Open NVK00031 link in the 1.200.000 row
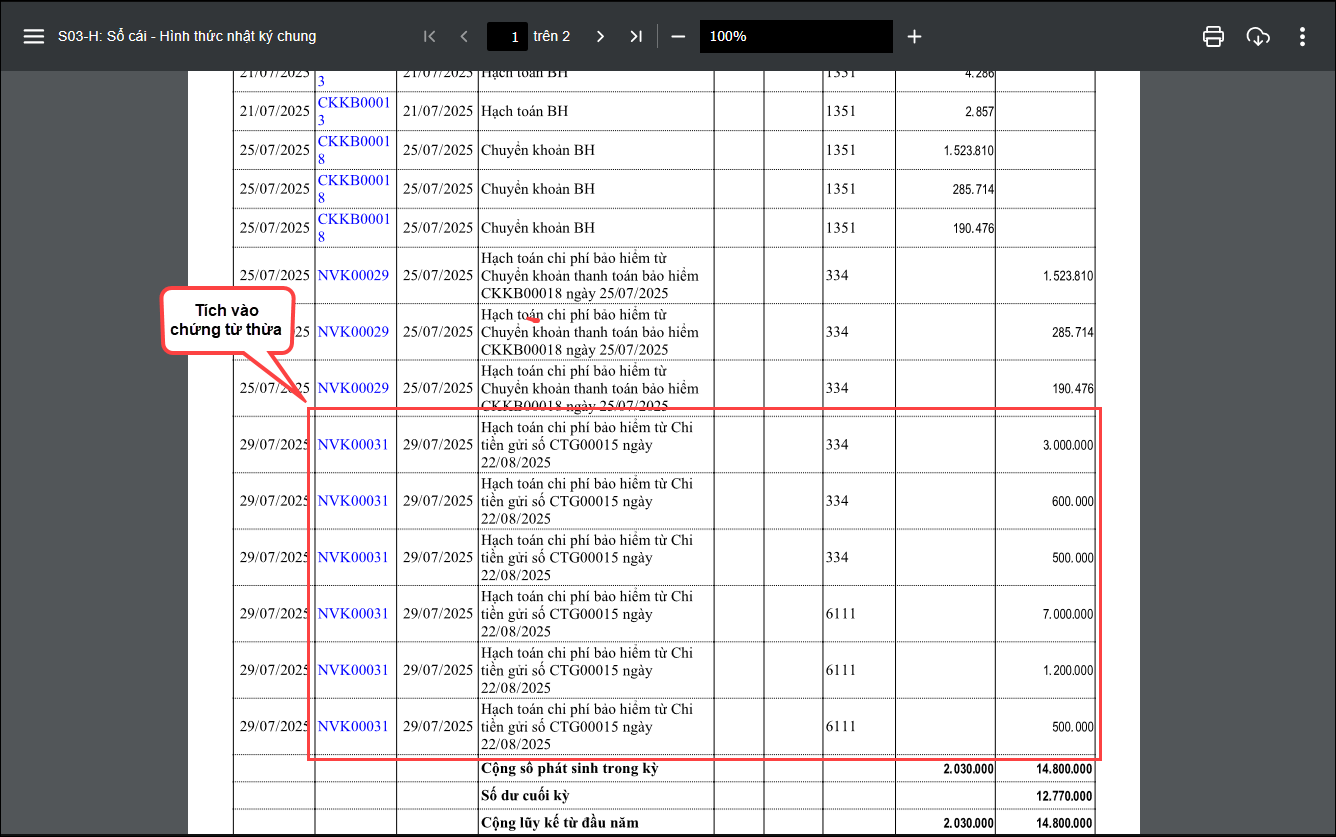Image resolution: width=1336 pixels, height=837 pixels. coord(353,669)
